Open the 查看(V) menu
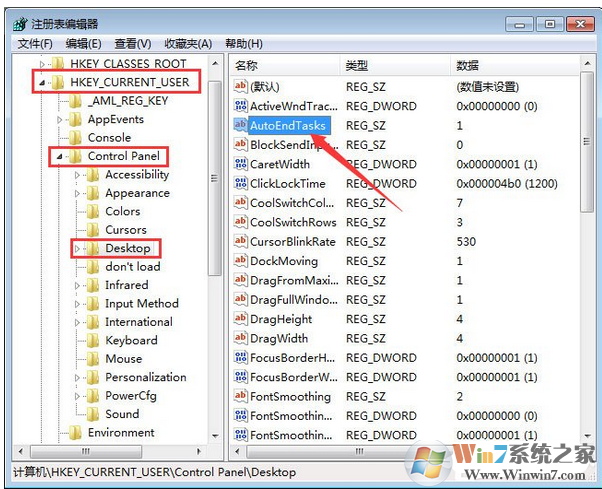 click(133, 44)
